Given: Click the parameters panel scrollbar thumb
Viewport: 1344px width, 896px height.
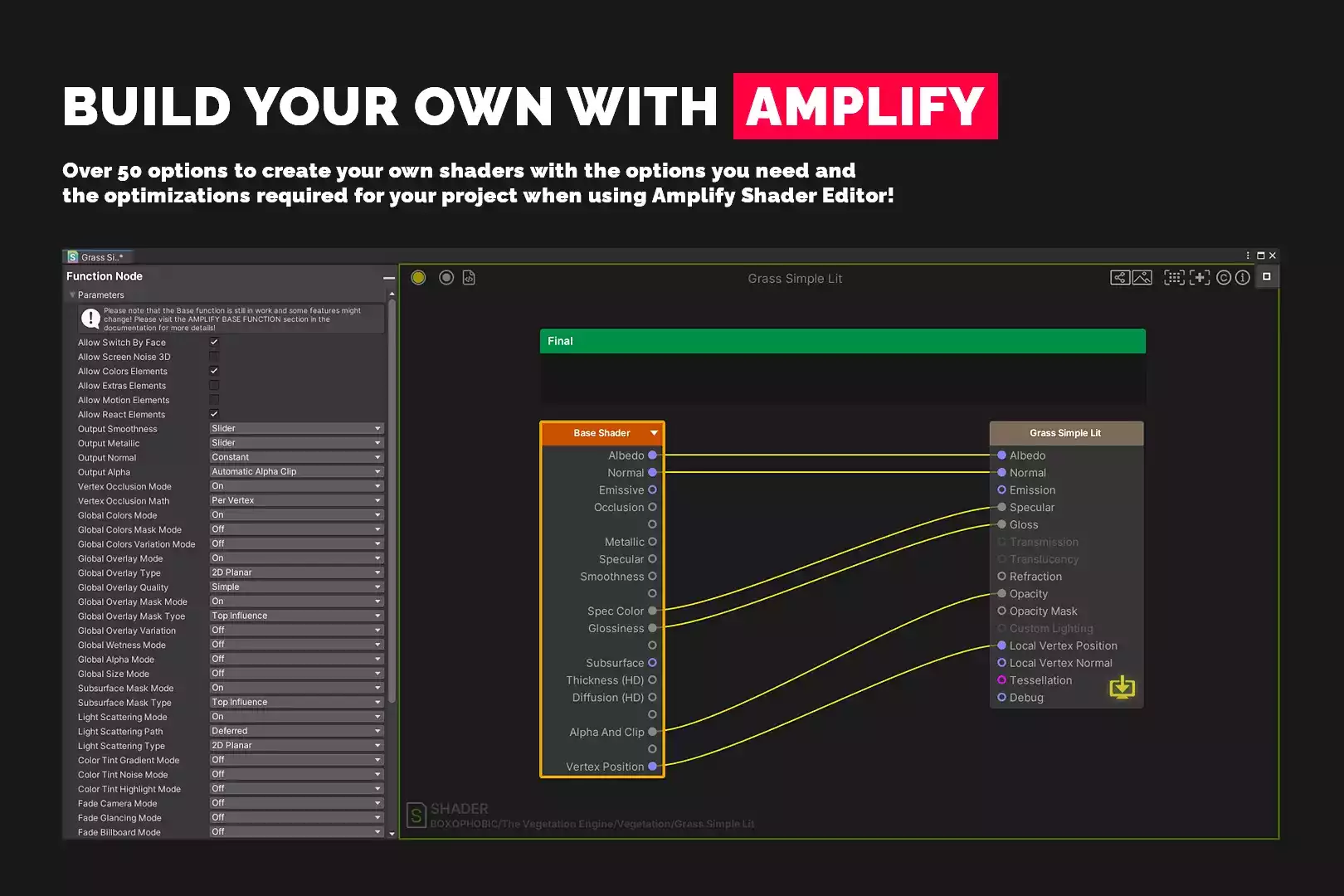Looking at the screenshot, I should [x=392, y=501].
